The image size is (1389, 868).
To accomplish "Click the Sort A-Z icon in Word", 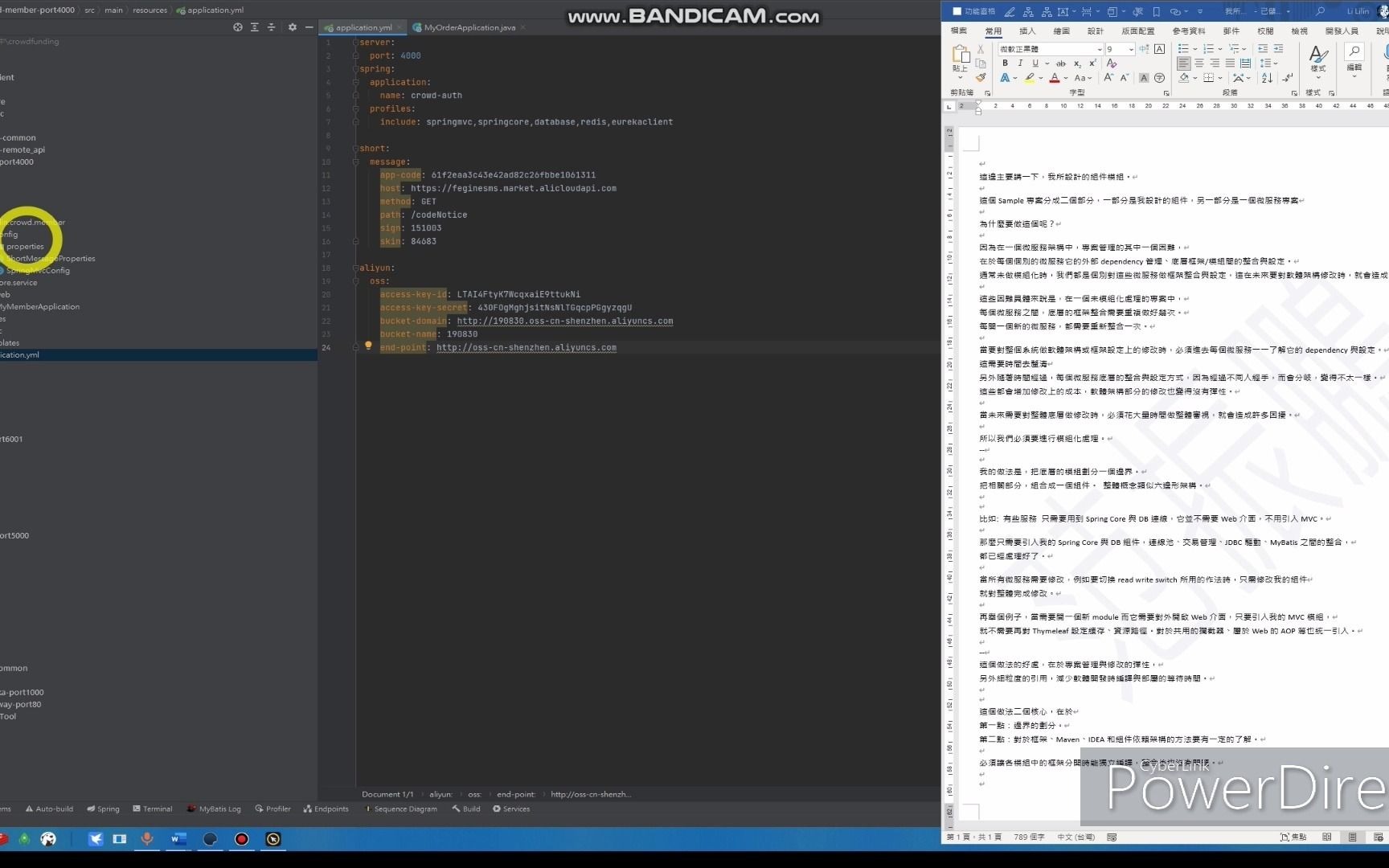I will pos(1268,78).
